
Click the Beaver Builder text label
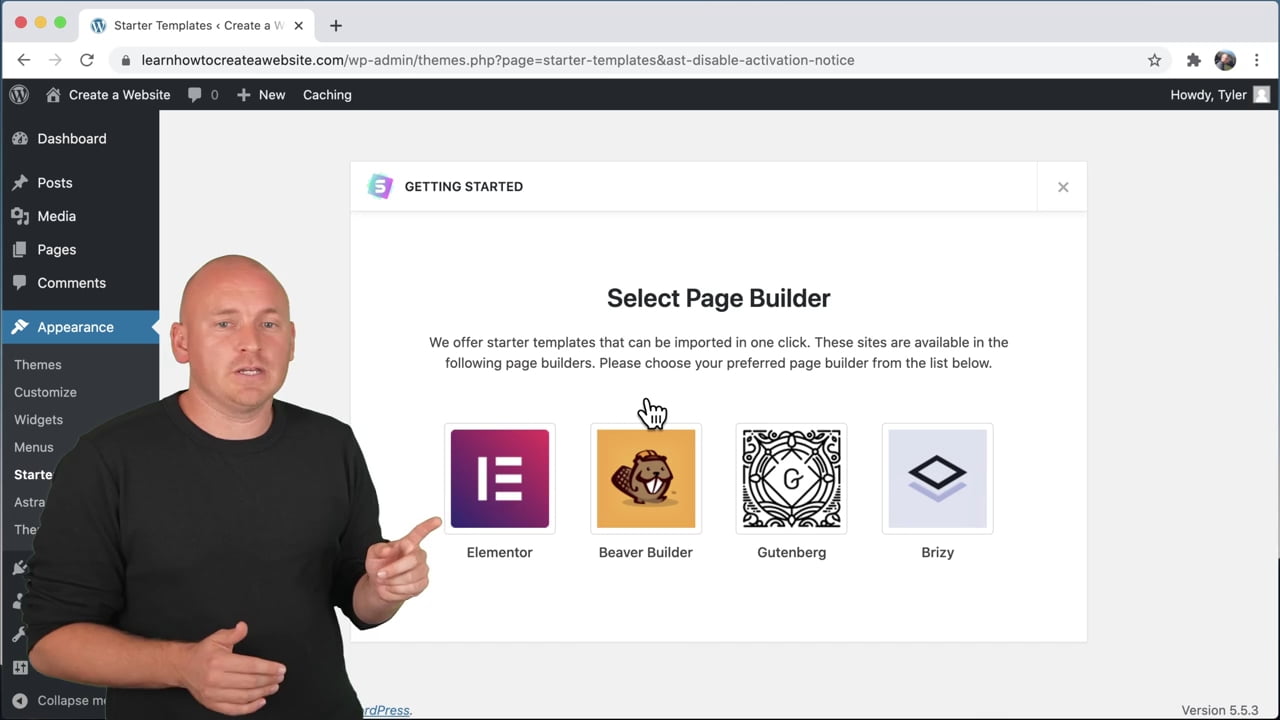[646, 552]
